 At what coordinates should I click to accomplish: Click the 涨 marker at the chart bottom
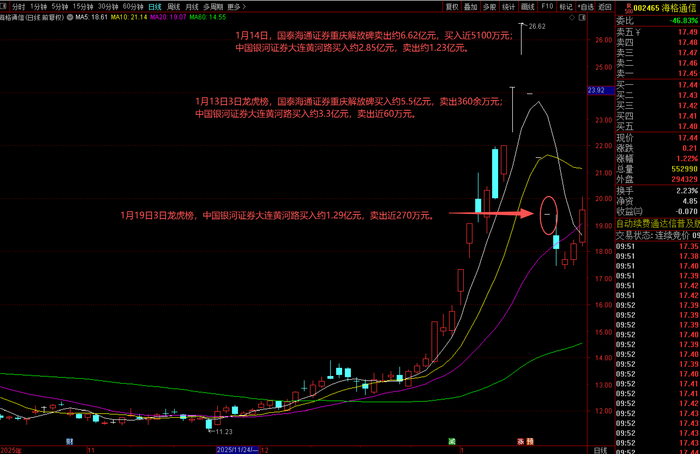coord(521,442)
